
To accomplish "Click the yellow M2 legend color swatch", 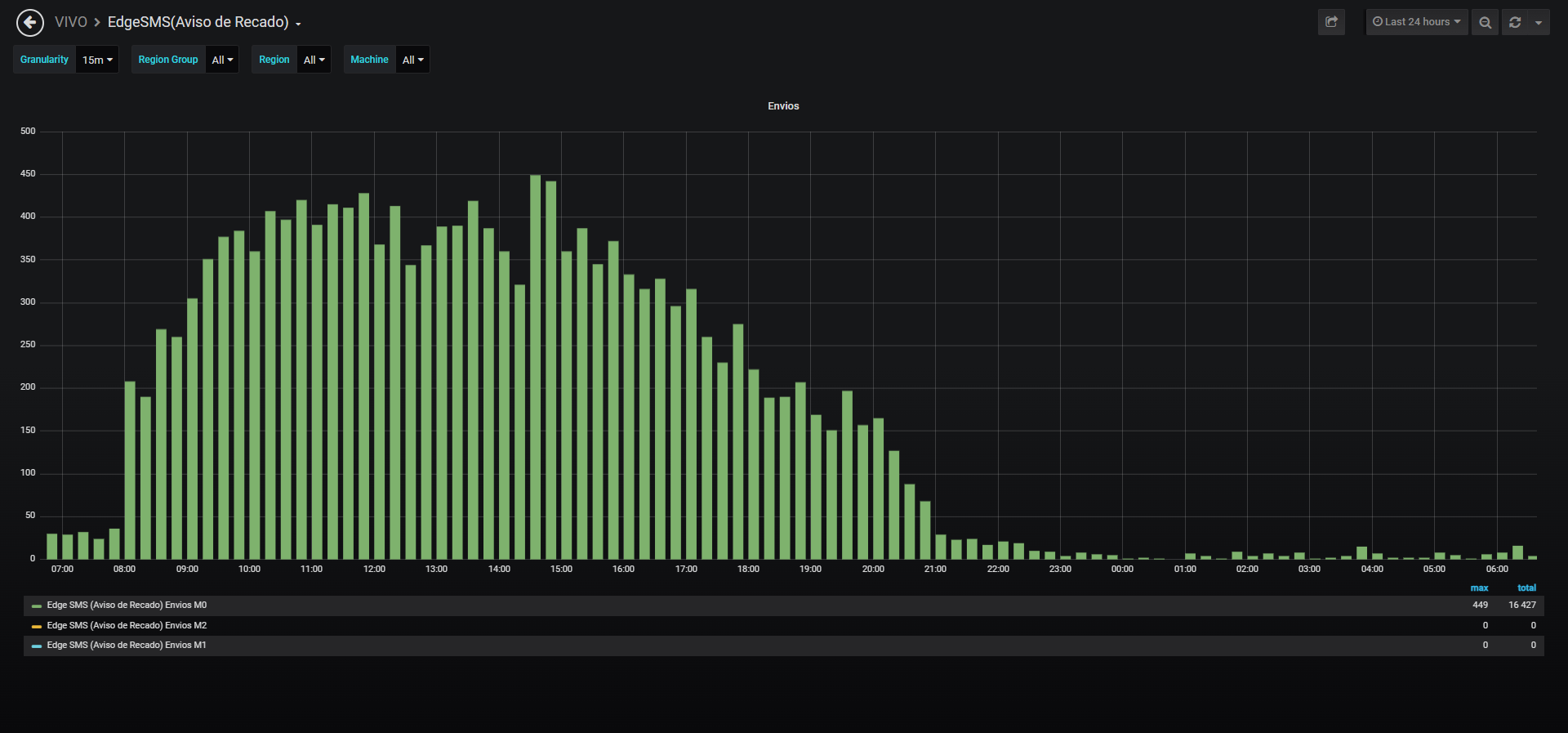I will (37, 627).
